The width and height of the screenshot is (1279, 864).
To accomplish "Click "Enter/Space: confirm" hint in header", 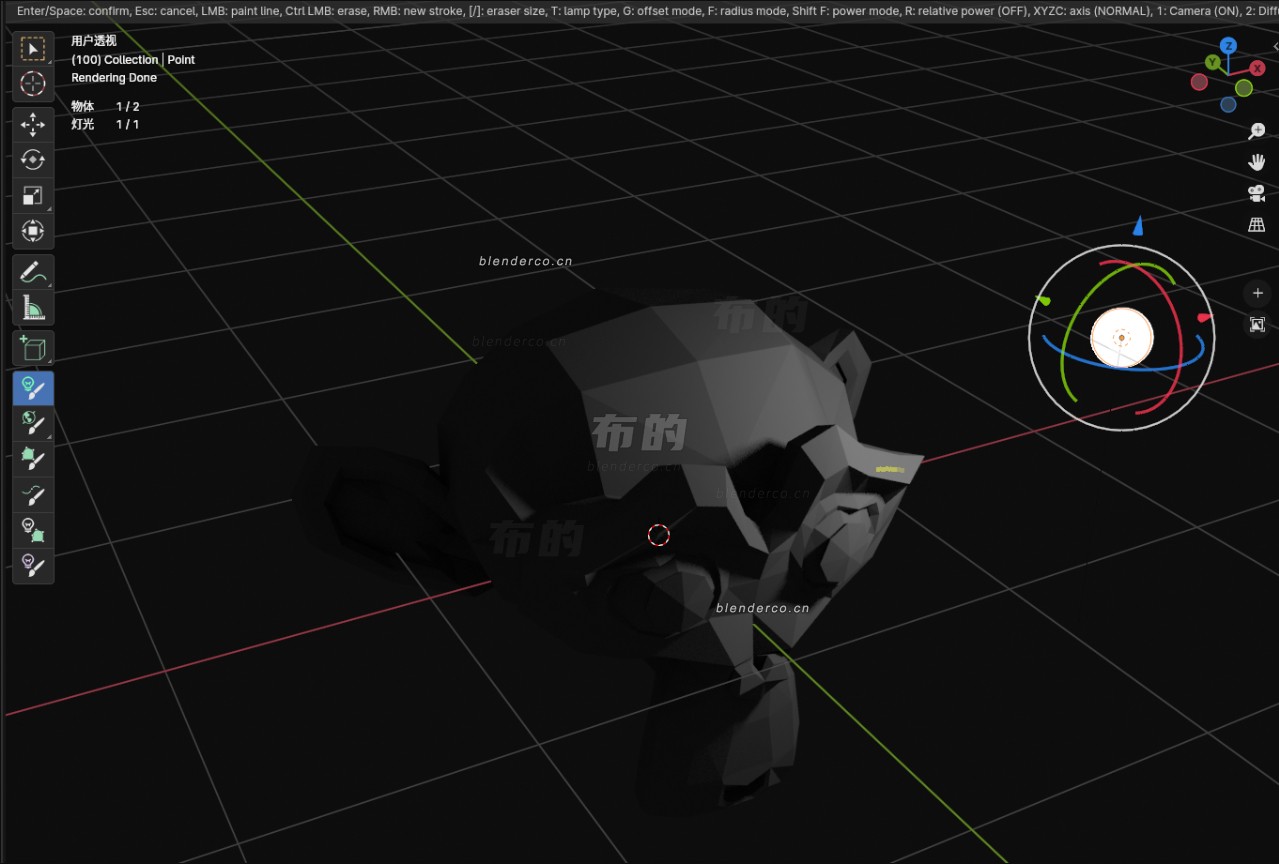I will 73,9.
